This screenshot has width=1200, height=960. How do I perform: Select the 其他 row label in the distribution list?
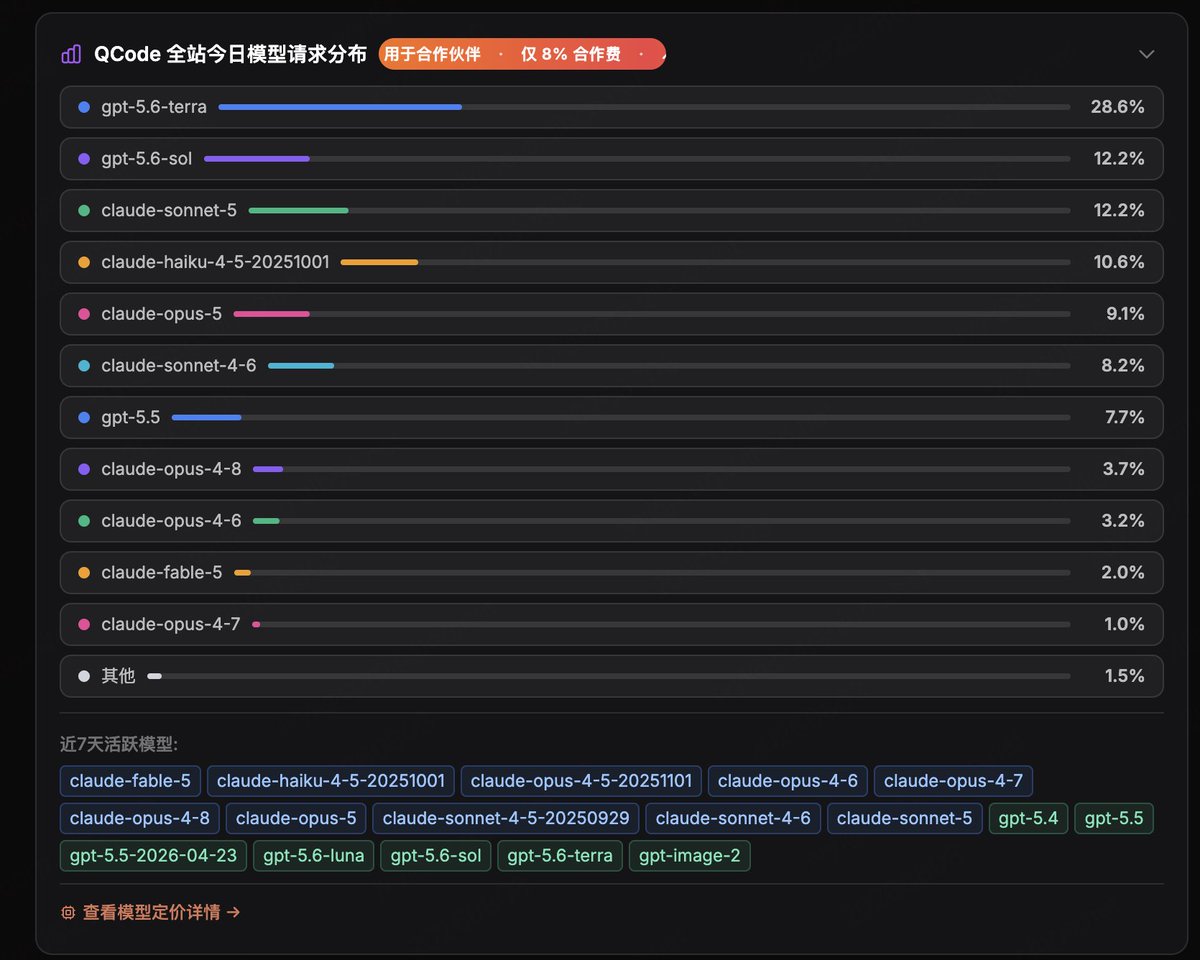click(118, 676)
